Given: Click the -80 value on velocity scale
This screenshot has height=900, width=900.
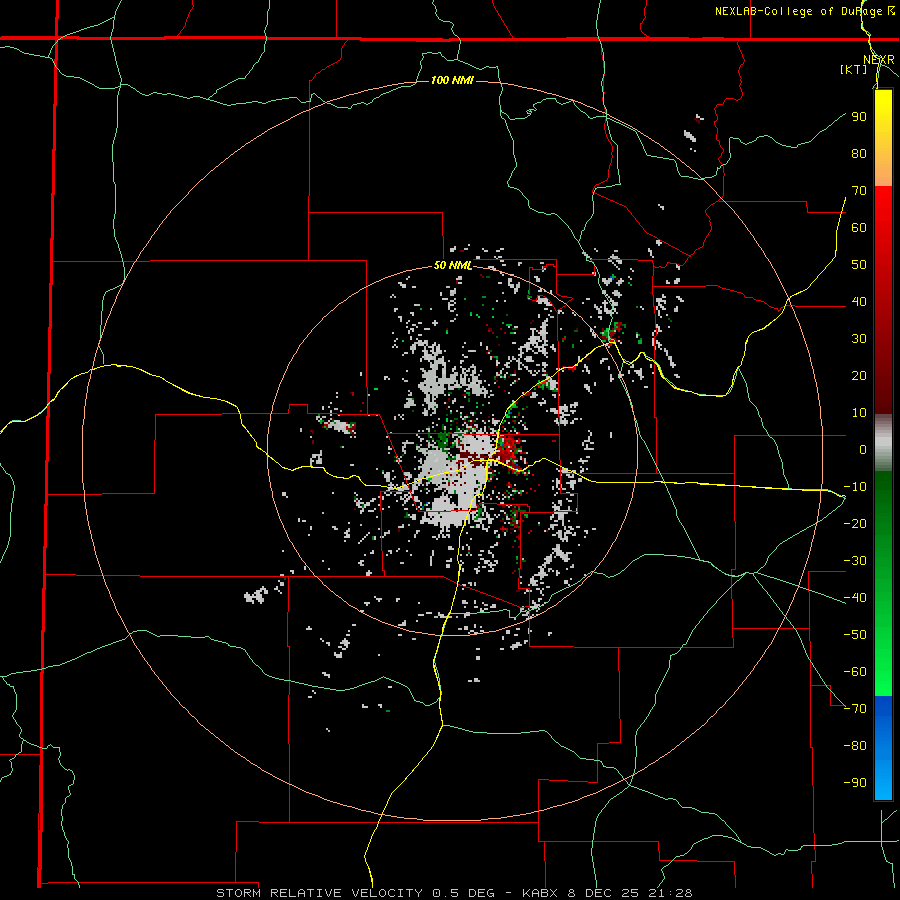Looking at the screenshot, I should [855, 746].
